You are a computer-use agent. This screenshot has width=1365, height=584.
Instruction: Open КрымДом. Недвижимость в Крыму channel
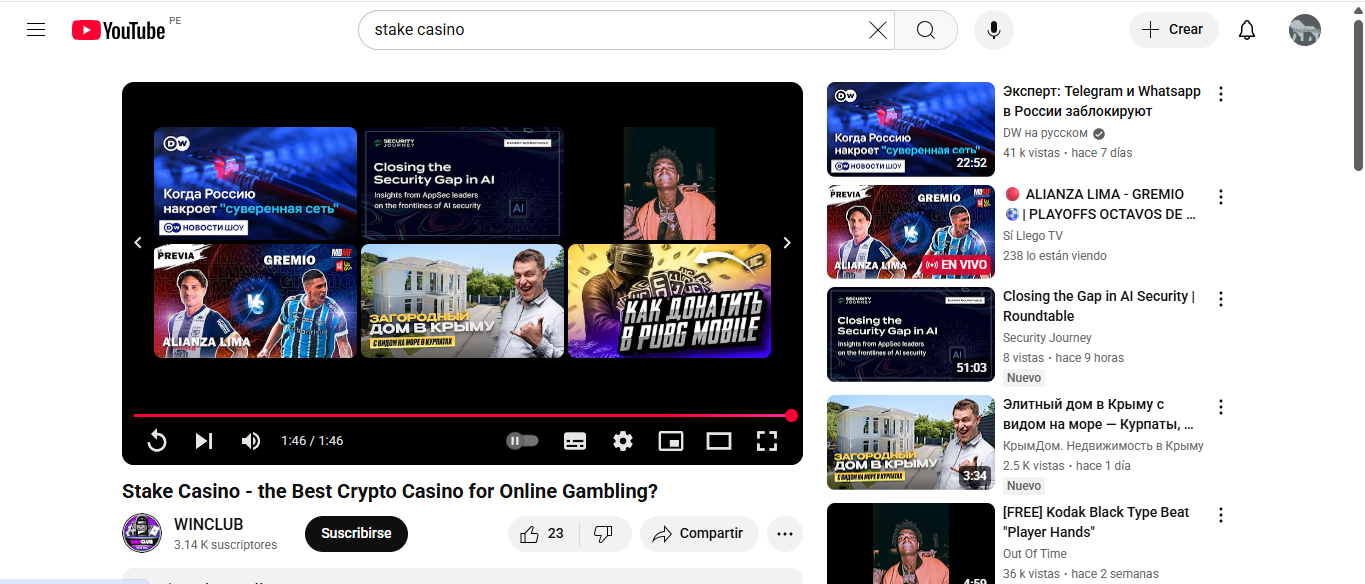tap(1103, 446)
